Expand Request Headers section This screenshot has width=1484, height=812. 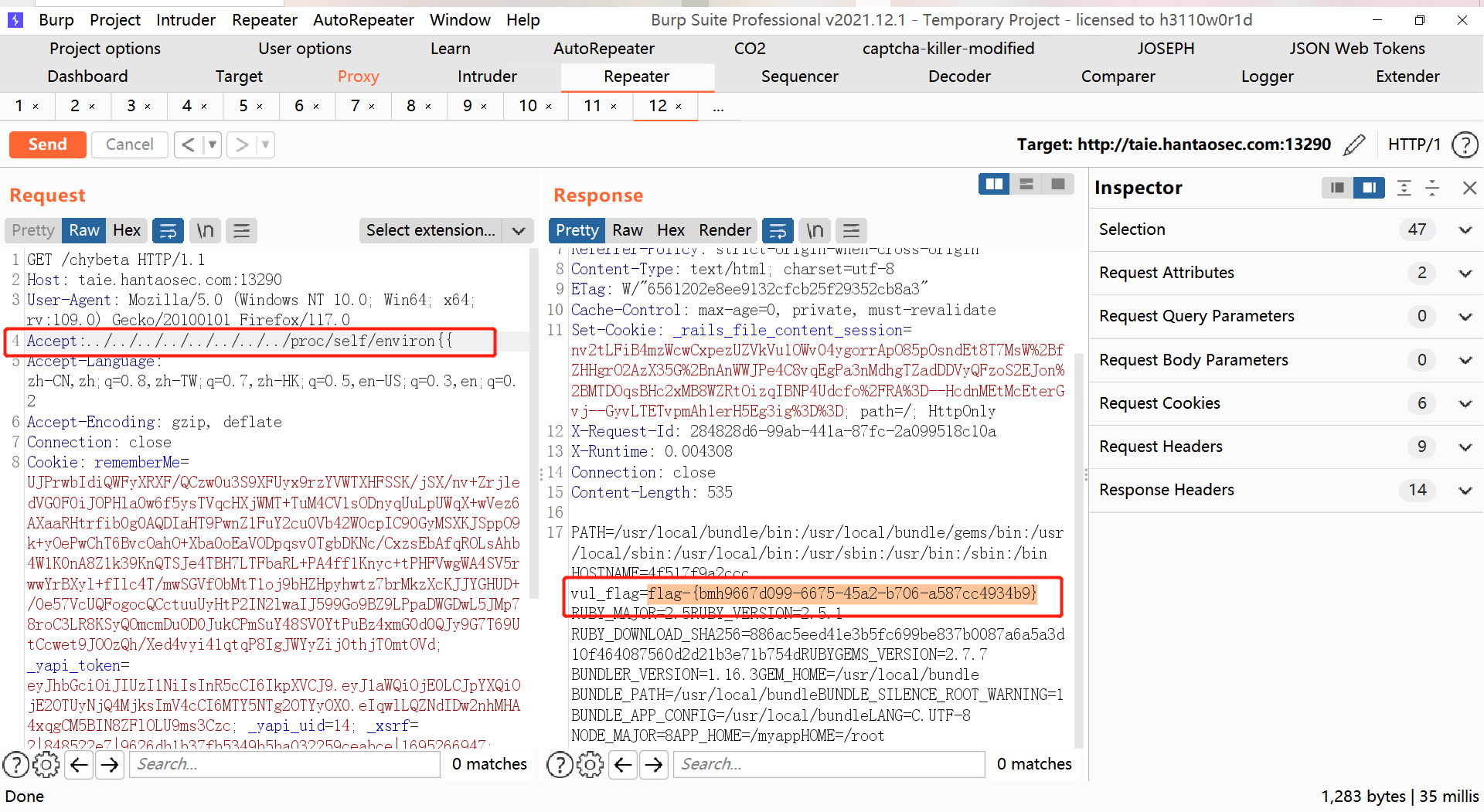[x=1465, y=447]
